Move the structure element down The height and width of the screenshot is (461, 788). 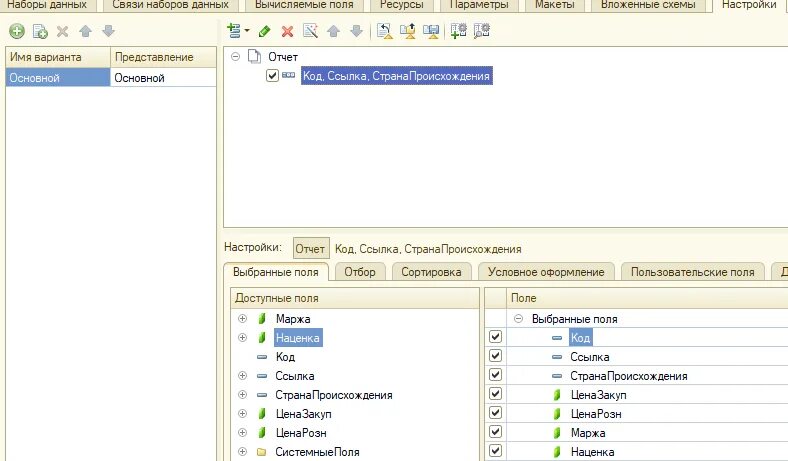356,31
